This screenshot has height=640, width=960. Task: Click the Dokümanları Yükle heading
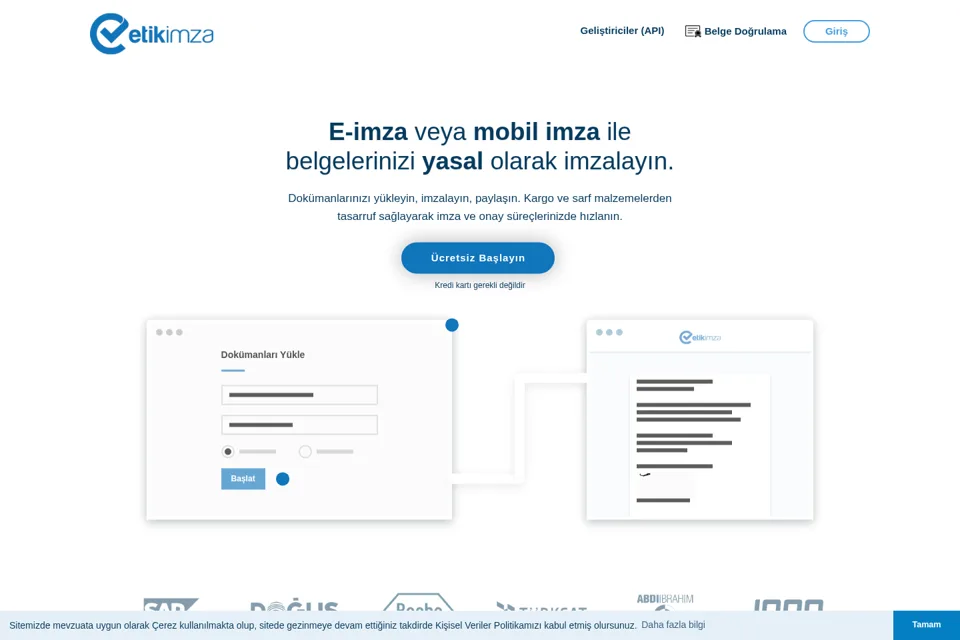(x=263, y=355)
